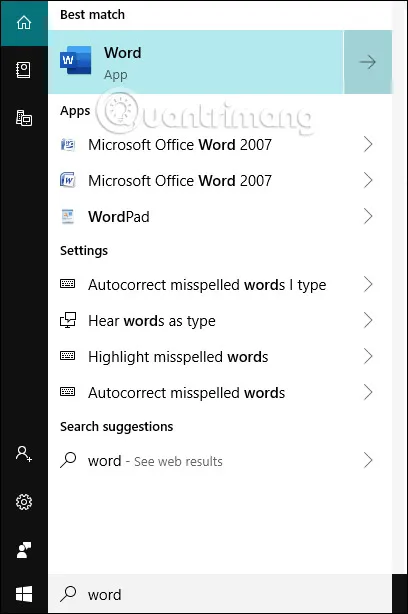408x614 pixels.
Task: Click the feedback person icon
Action: [x=24, y=550]
